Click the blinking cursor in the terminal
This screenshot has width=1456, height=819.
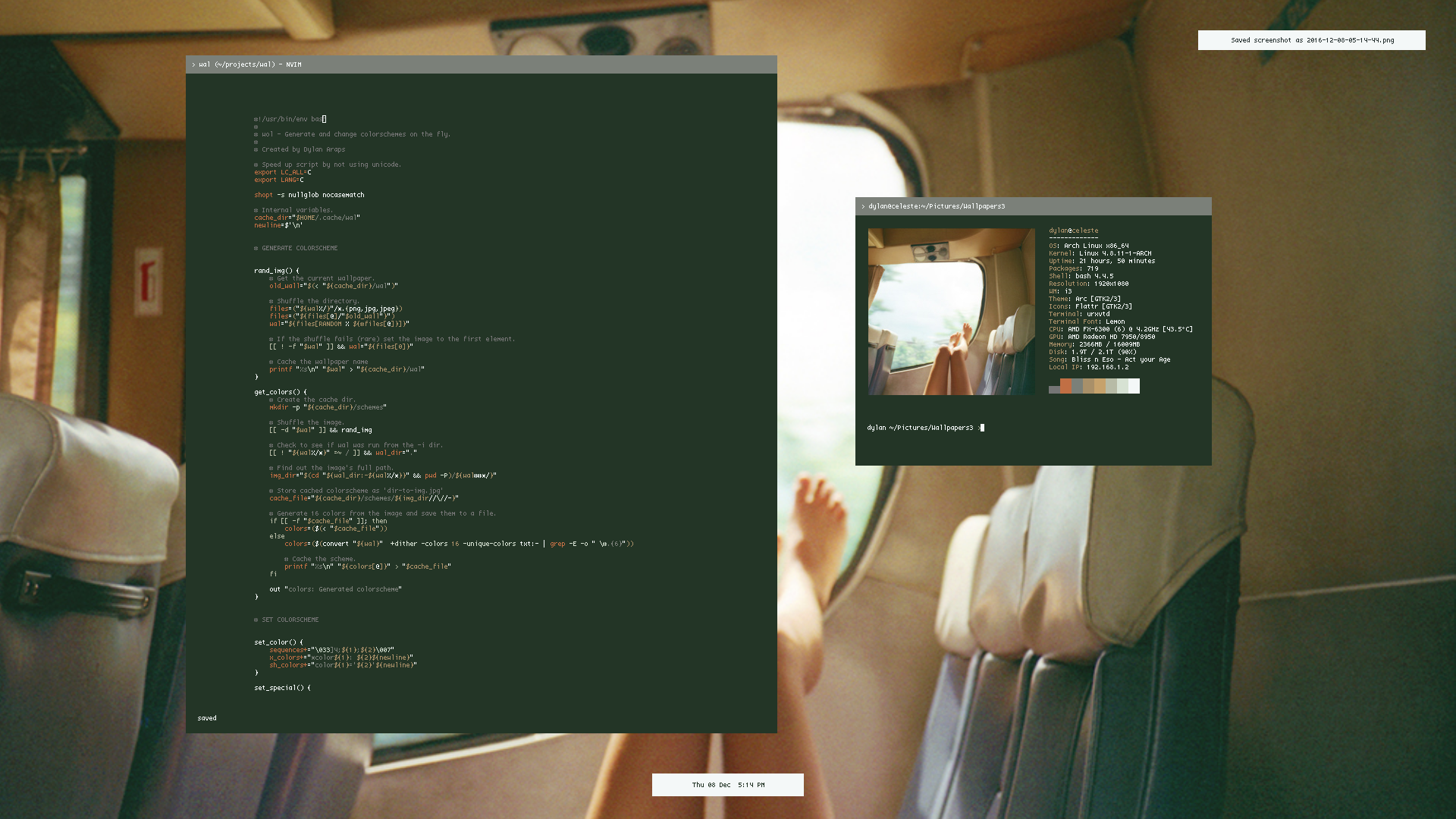coord(983,427)
